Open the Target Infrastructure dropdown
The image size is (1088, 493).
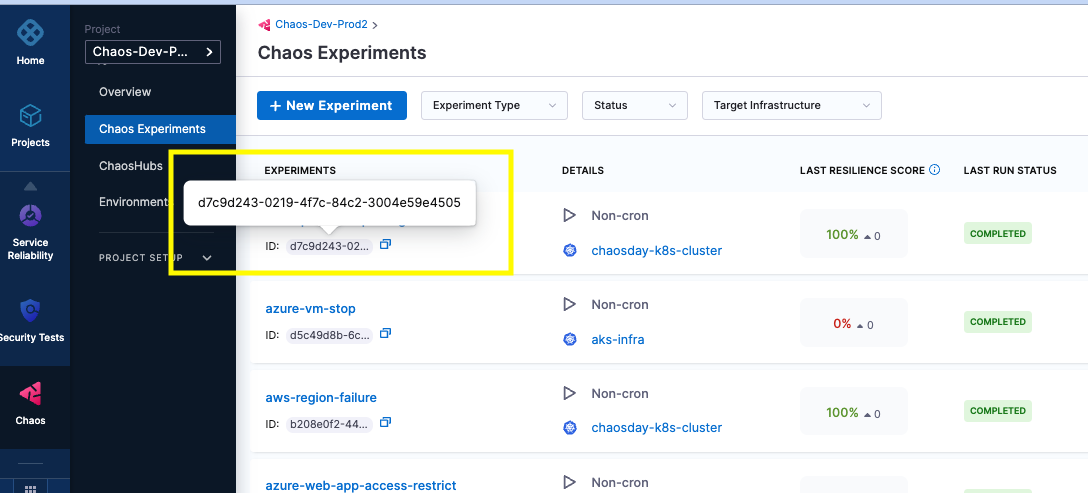(791, 105)
